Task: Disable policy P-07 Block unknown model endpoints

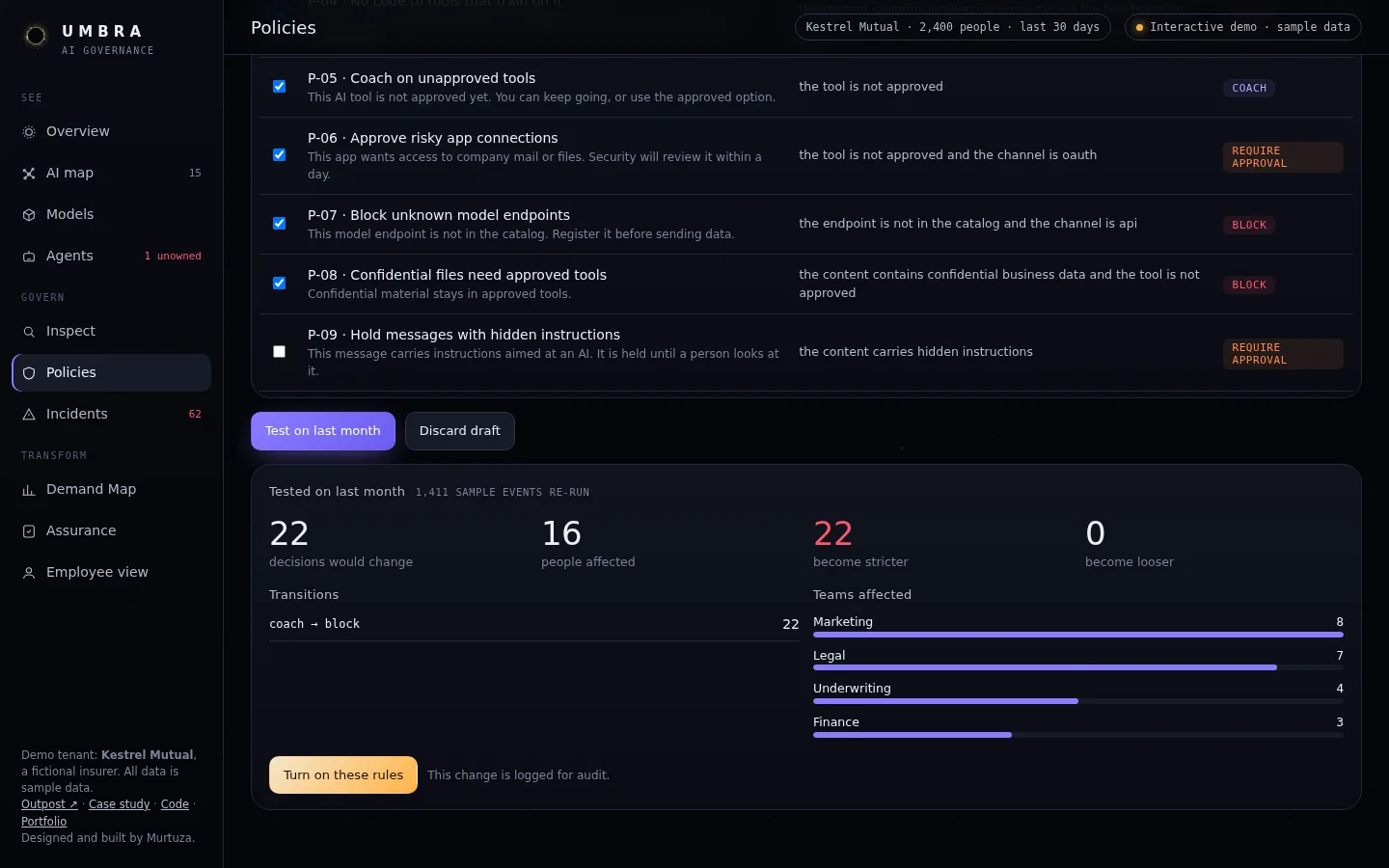Action: [279, 223]
